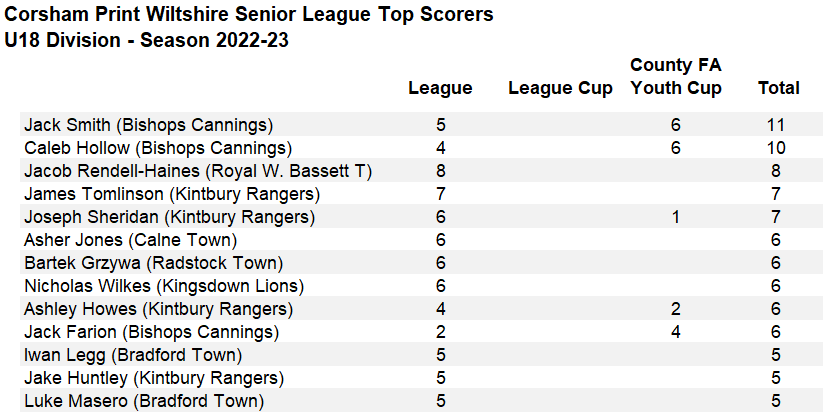Select Caleb Hollow (Bishops Cannings) name
This screenshot has width=823, height=412.
[x=158, y=148]
